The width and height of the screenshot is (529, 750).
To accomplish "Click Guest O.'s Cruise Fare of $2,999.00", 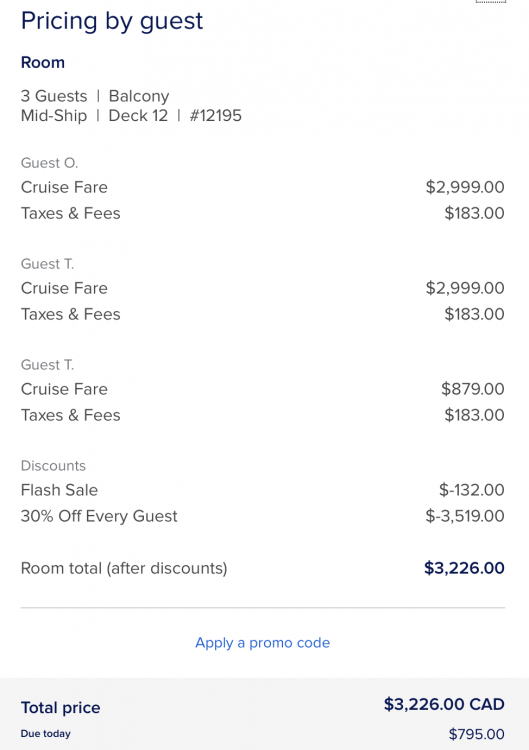I will (x=465, y=187).
